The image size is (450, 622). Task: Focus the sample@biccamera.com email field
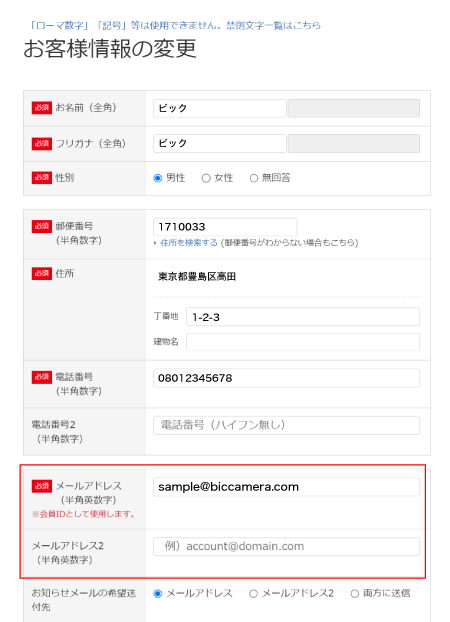coord(287,487)
